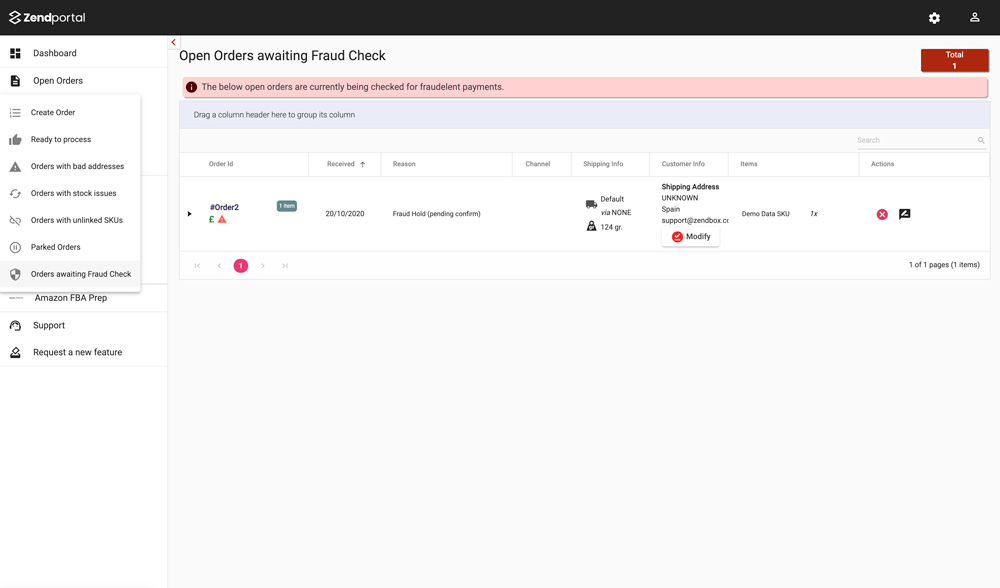Open the settings gear icon
1000x588 pixels.
934,18
